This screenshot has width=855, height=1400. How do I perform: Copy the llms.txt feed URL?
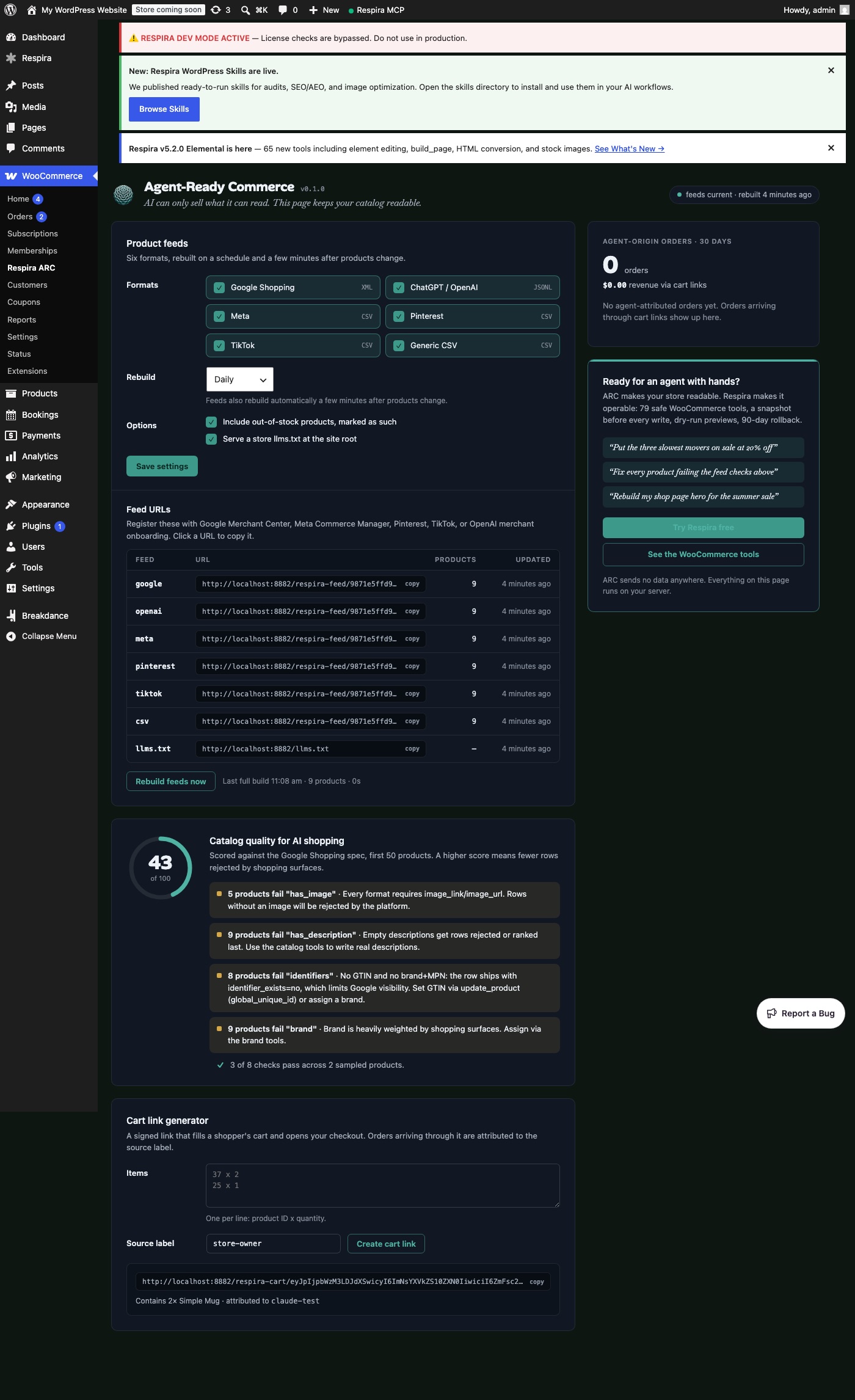[412, 749]
